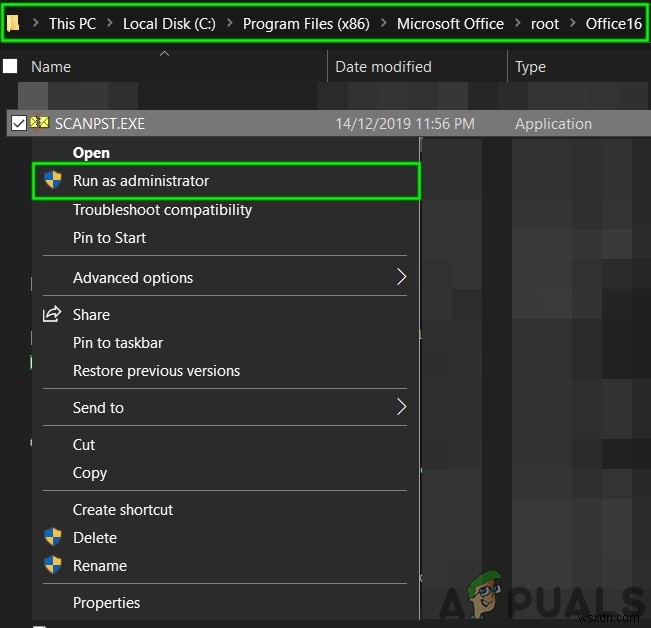
Task: Navigate to This PC in breadcrumb
Action: click(x=73, y=23)
